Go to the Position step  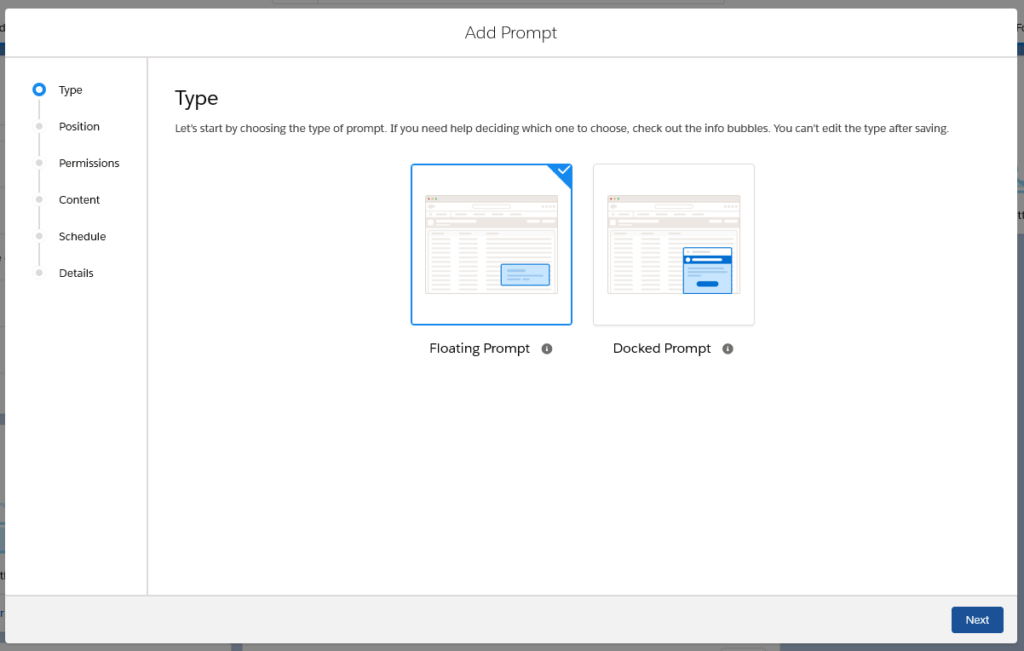click(x=79, y=127)
